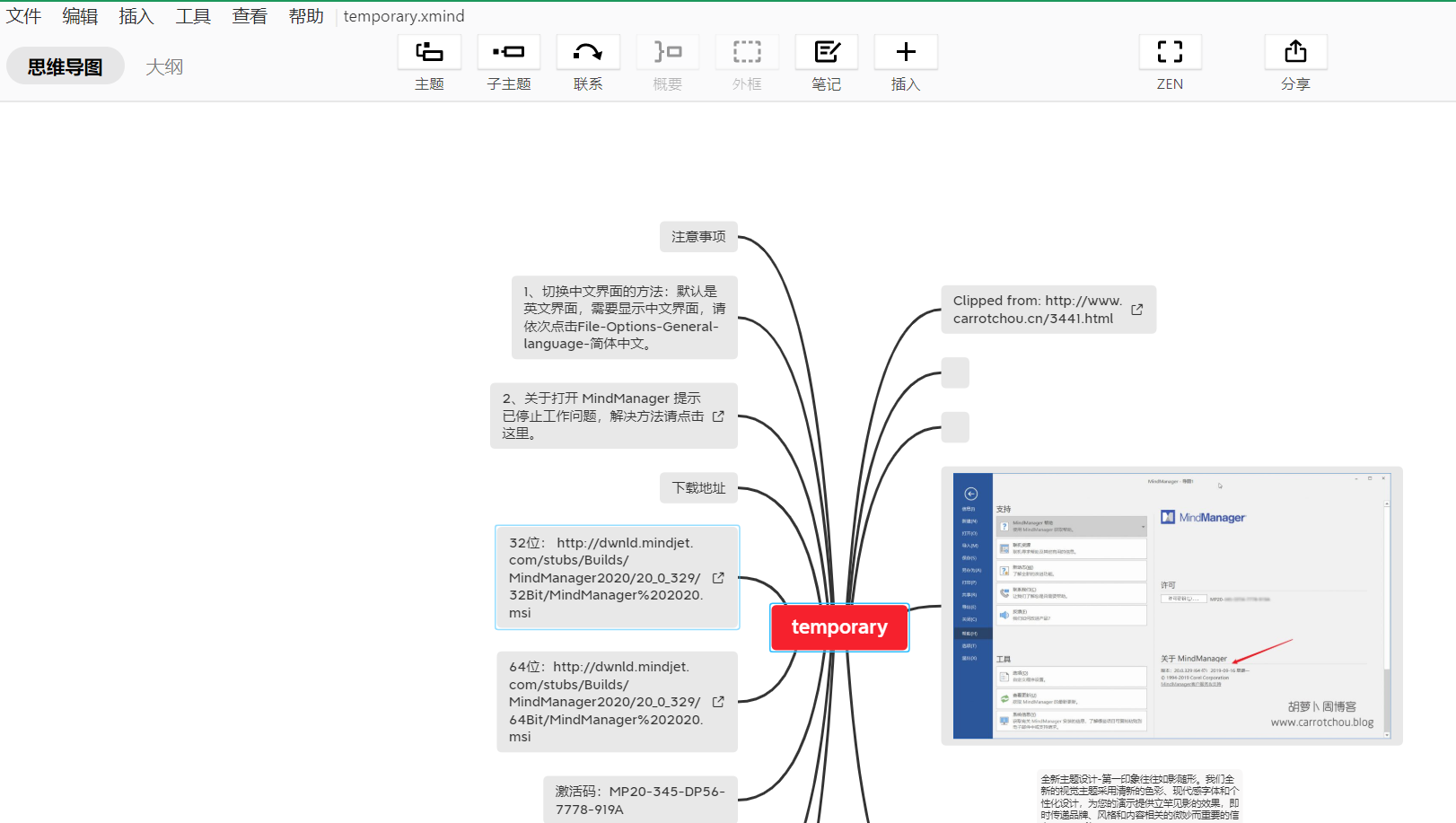
Task: Open the clipped carrotchou.cn source link
Action: click(x=1136, y=309)
